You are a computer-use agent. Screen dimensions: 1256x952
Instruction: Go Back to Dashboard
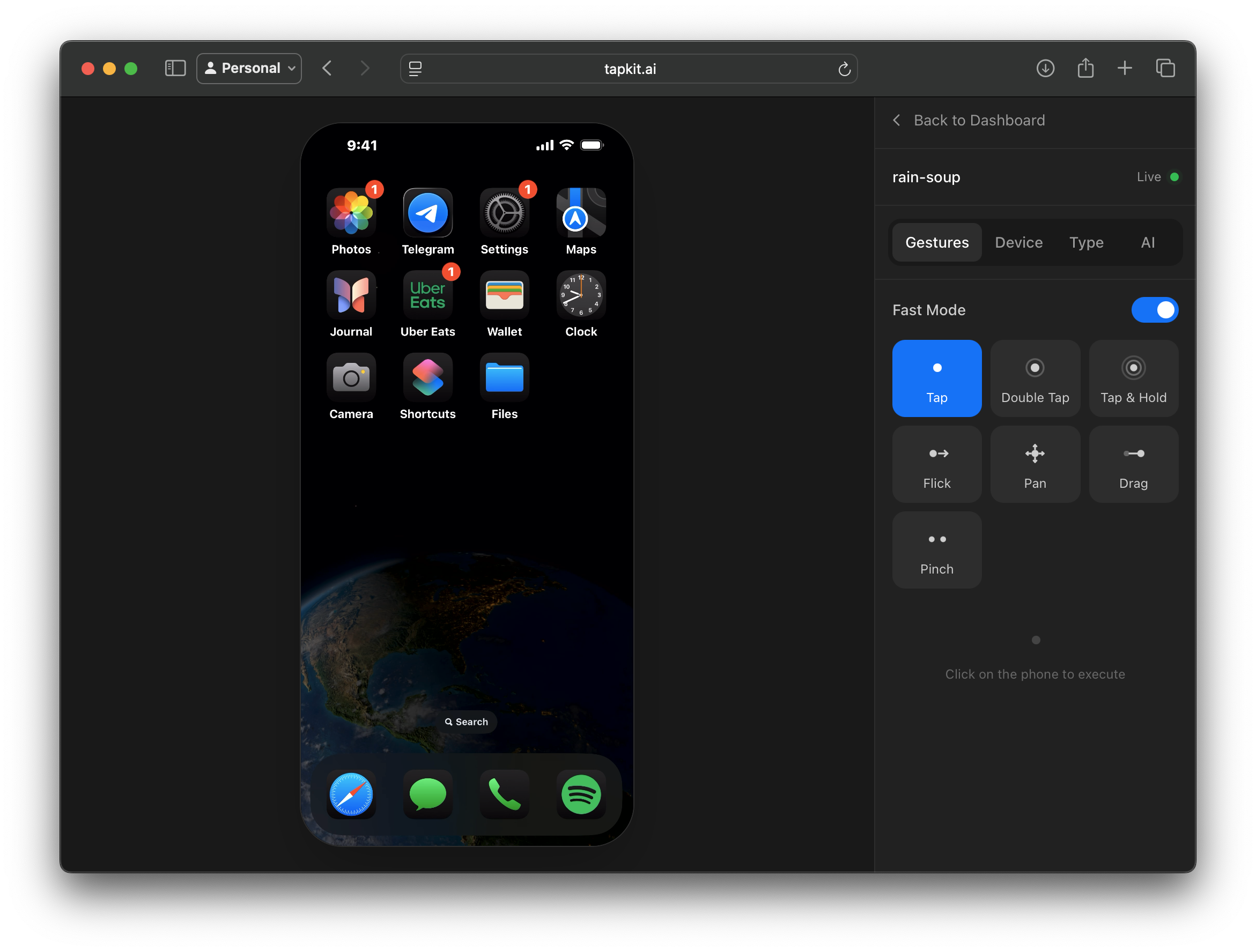coord(969,121)
